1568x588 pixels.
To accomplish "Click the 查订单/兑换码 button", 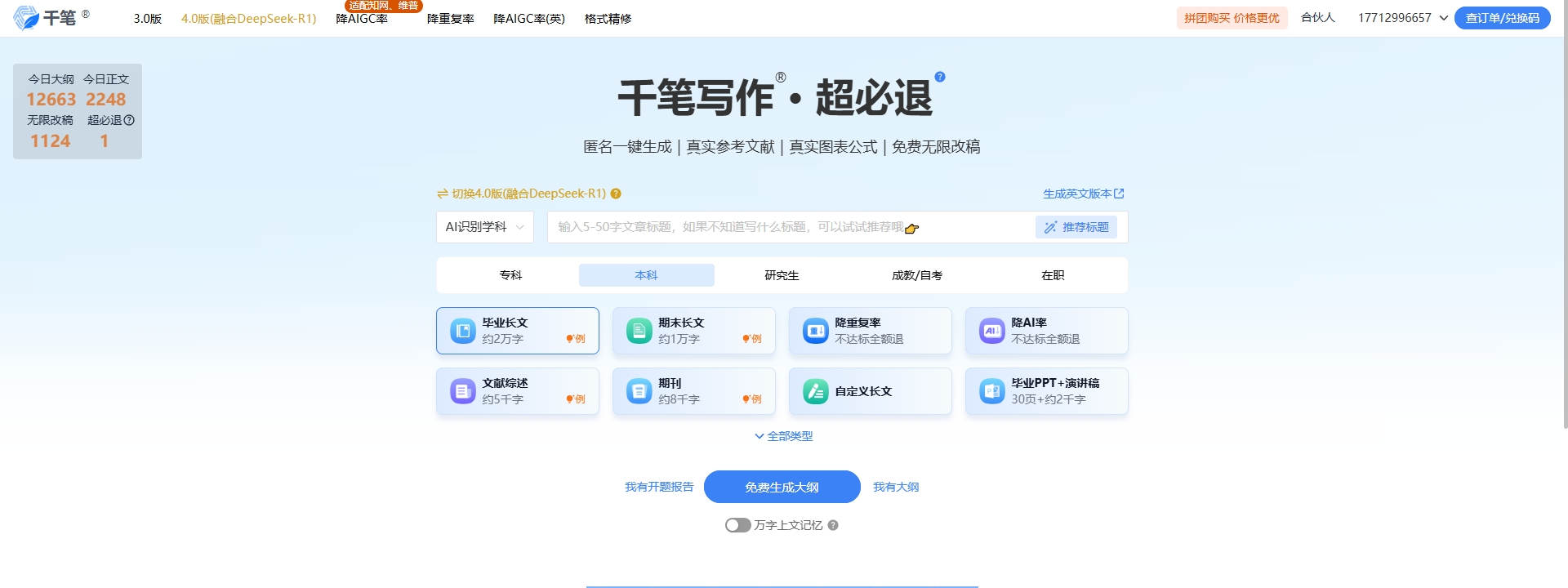I will 1503,18.
